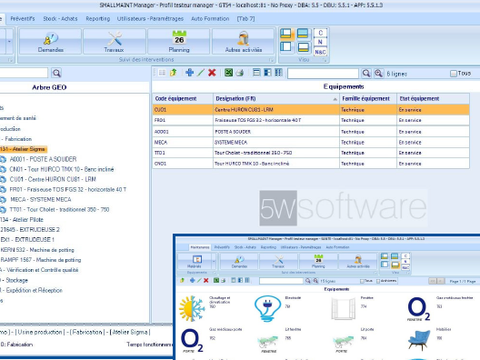The width and height of the screenshot is (480, 360).
Task: Click the yellow up-arrow icon in equipment toolbar
Action: tap(173, 73)
